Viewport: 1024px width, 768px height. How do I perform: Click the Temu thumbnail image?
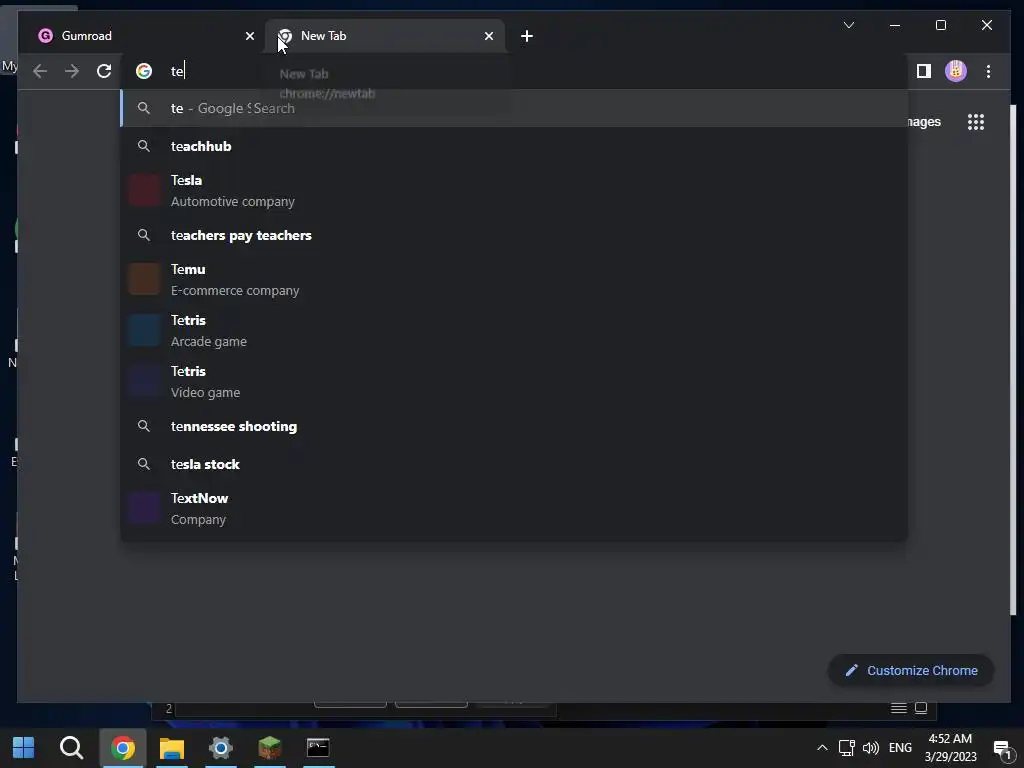144,280
